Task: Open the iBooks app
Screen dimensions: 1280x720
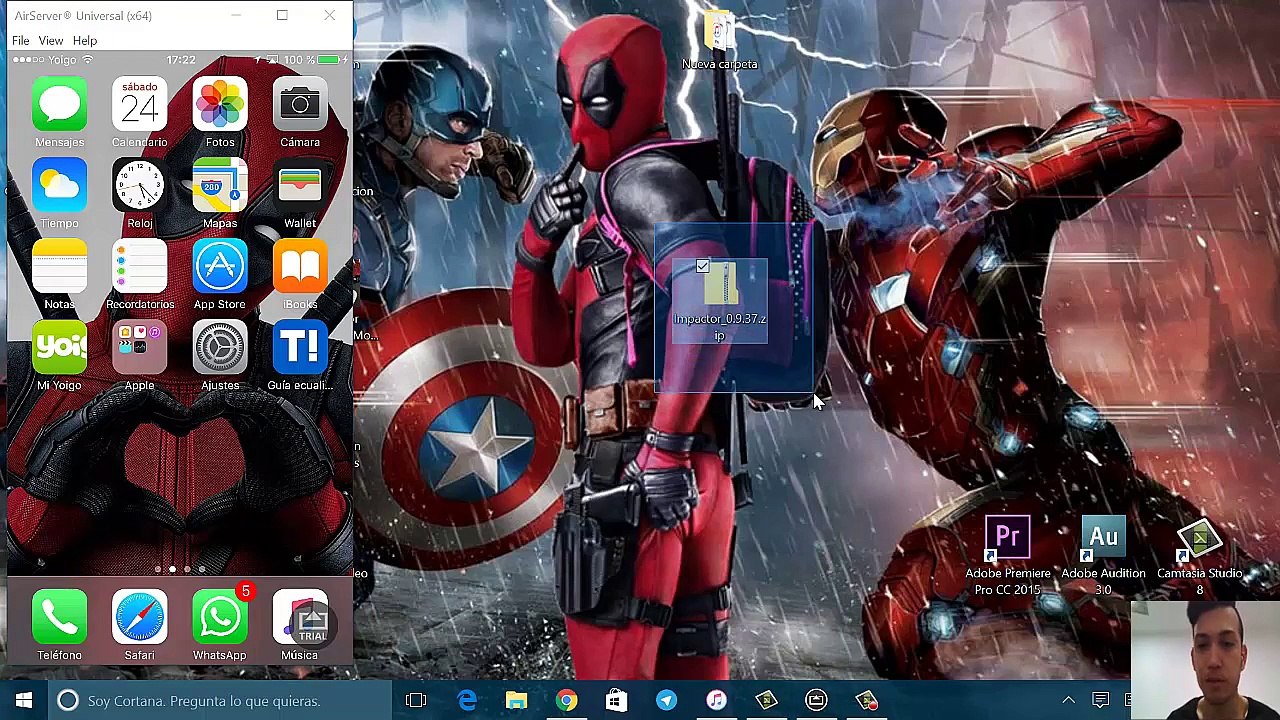Action: [x=300, y=266]
